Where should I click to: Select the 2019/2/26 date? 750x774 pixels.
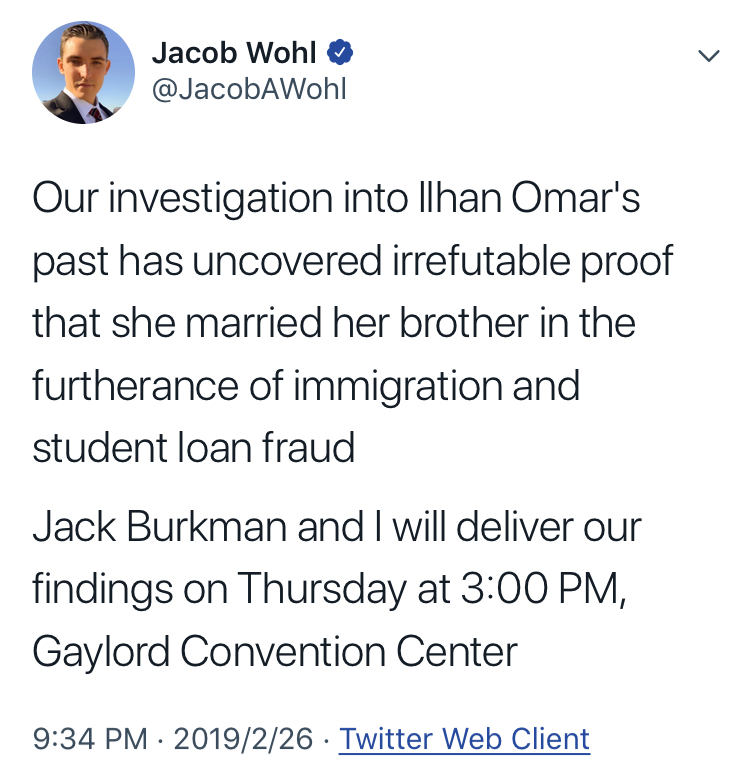(x=244, y=739)
